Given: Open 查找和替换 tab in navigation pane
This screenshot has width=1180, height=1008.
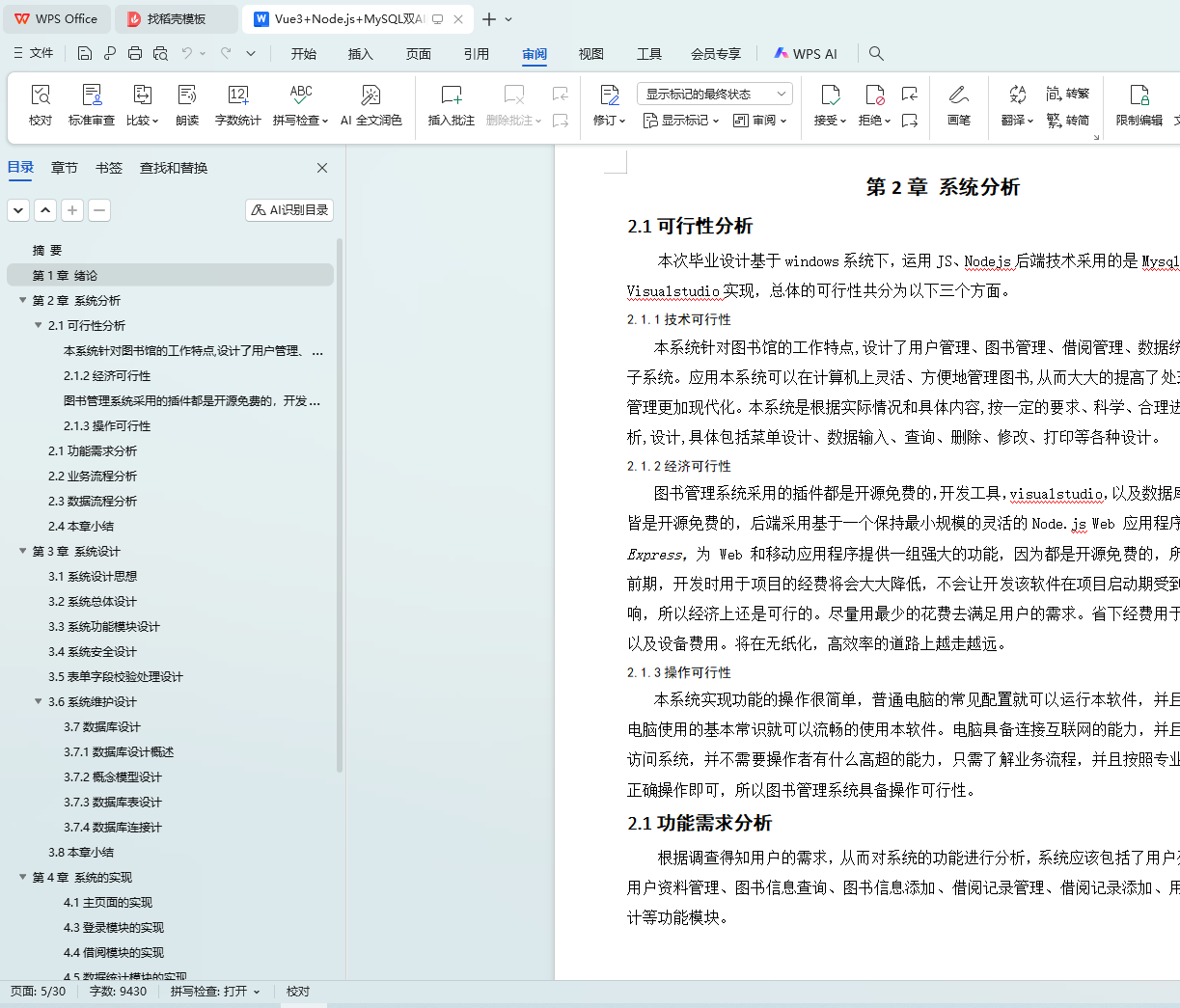Looking at the screenshot, I should tap(174, 168).
